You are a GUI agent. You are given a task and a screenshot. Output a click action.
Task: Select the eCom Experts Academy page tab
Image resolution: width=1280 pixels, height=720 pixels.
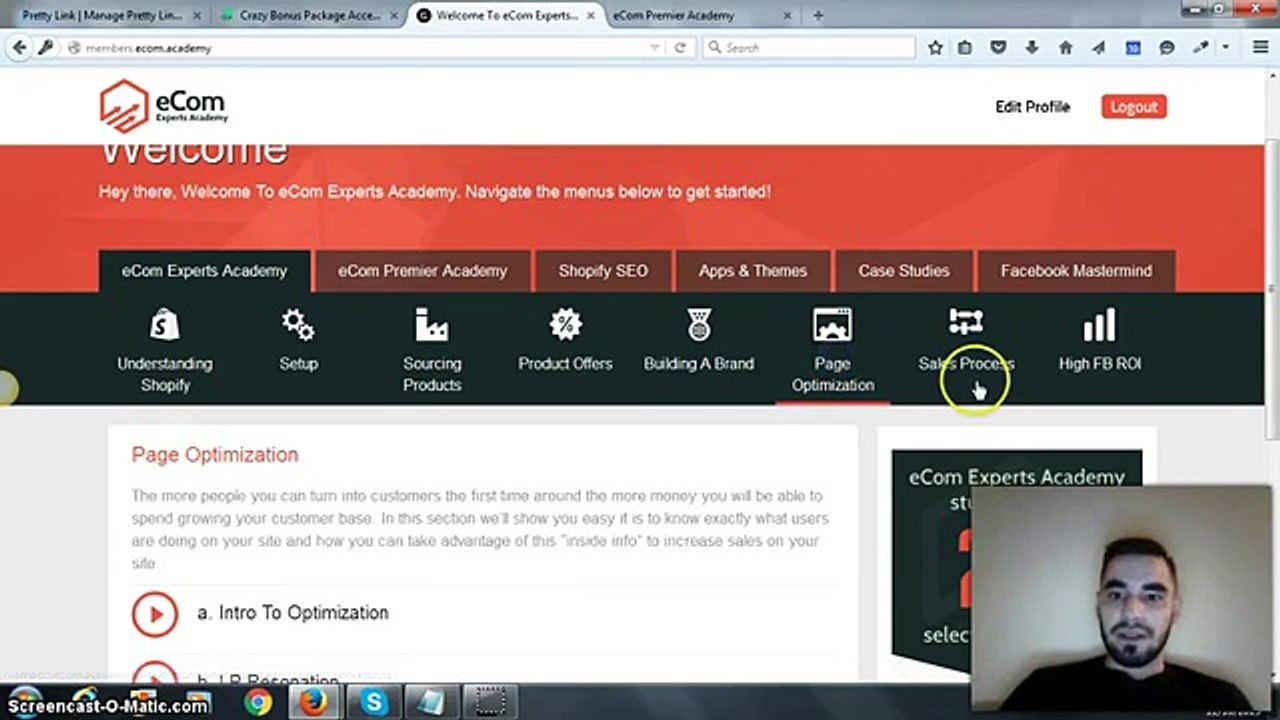pyautogui.click(x=204, y=271)
